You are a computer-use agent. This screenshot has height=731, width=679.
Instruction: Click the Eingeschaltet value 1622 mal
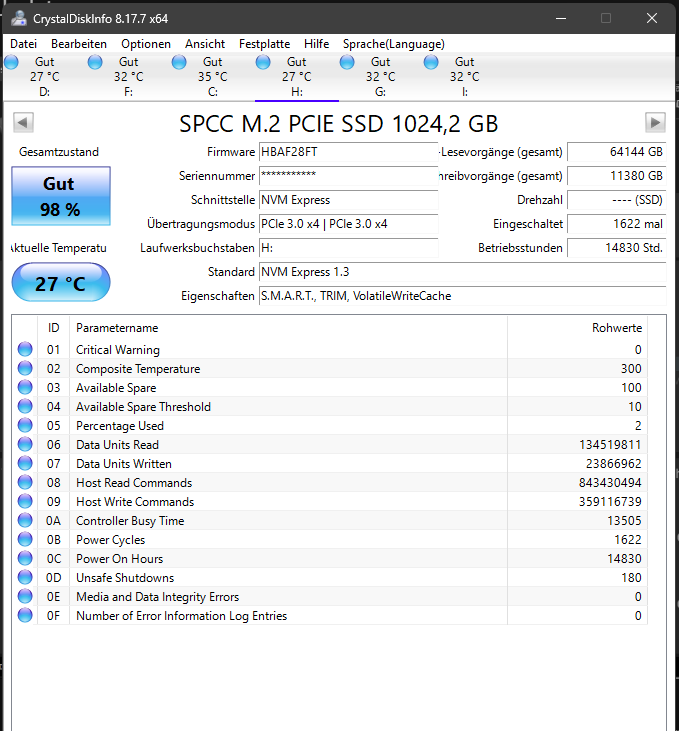click(617, 224)
